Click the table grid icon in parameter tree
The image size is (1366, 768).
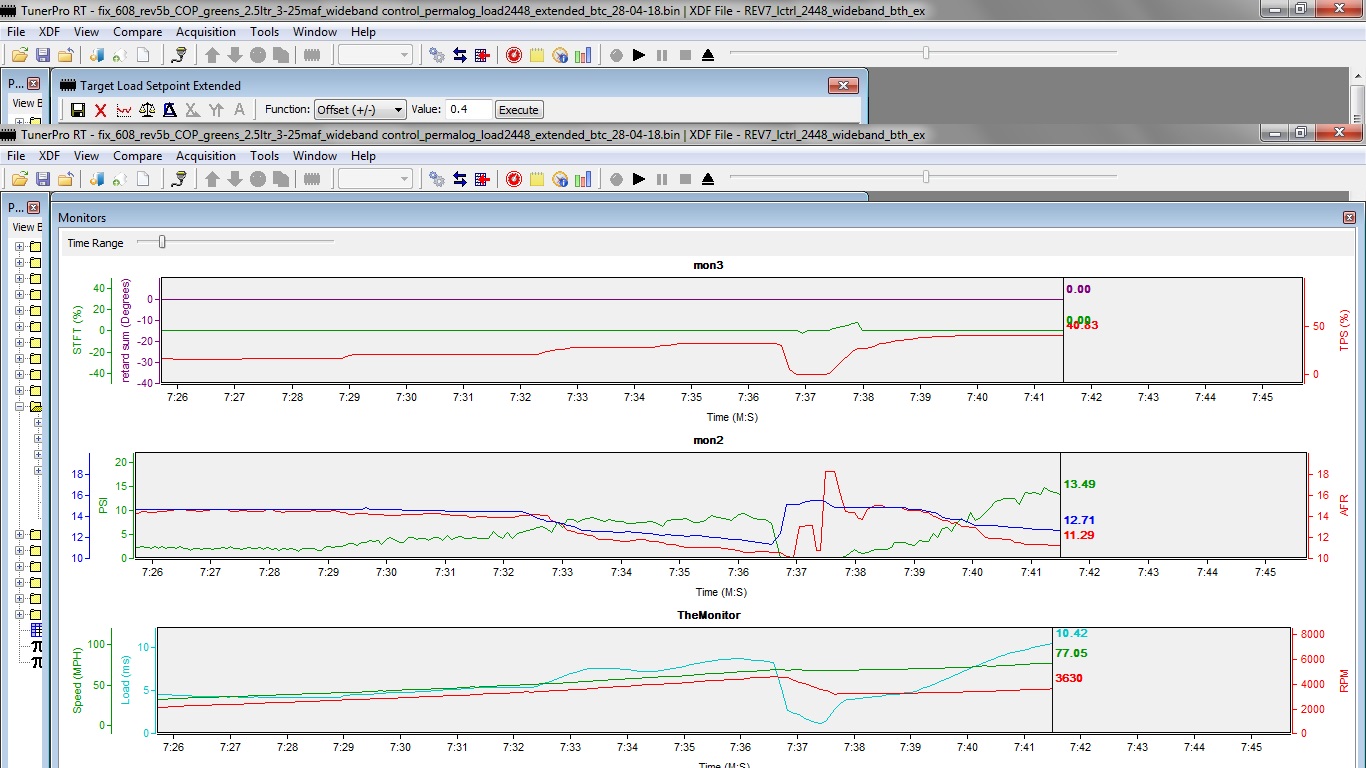37,630
